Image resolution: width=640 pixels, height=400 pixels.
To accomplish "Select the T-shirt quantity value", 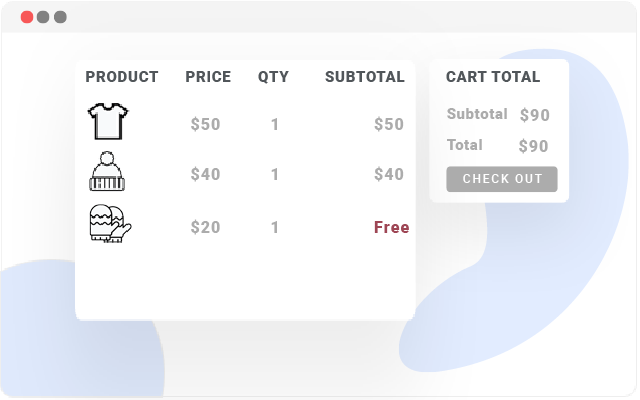I will click(275, 125).
